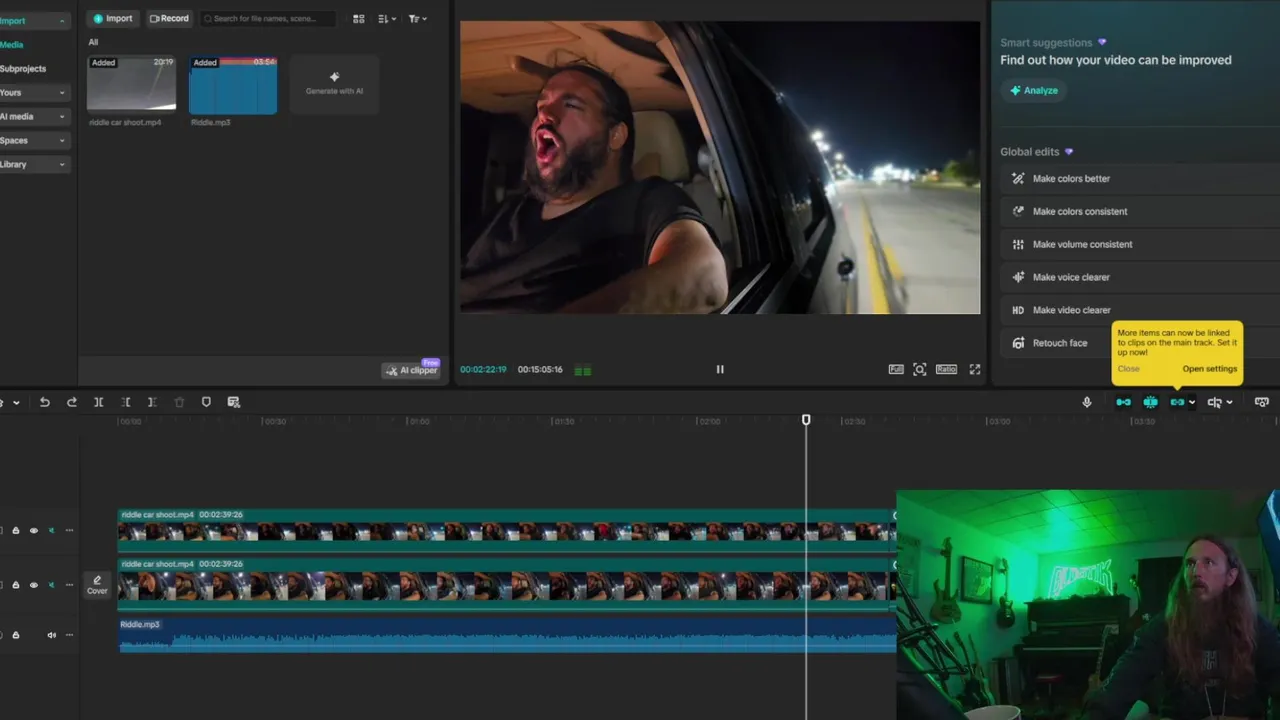
Task: Delete left of playhead tool
Action: point(125,402)
